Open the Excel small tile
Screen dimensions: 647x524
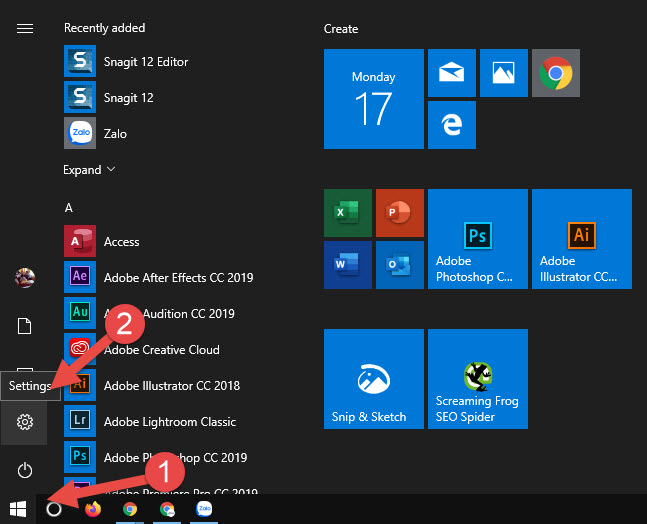[347, 213]
